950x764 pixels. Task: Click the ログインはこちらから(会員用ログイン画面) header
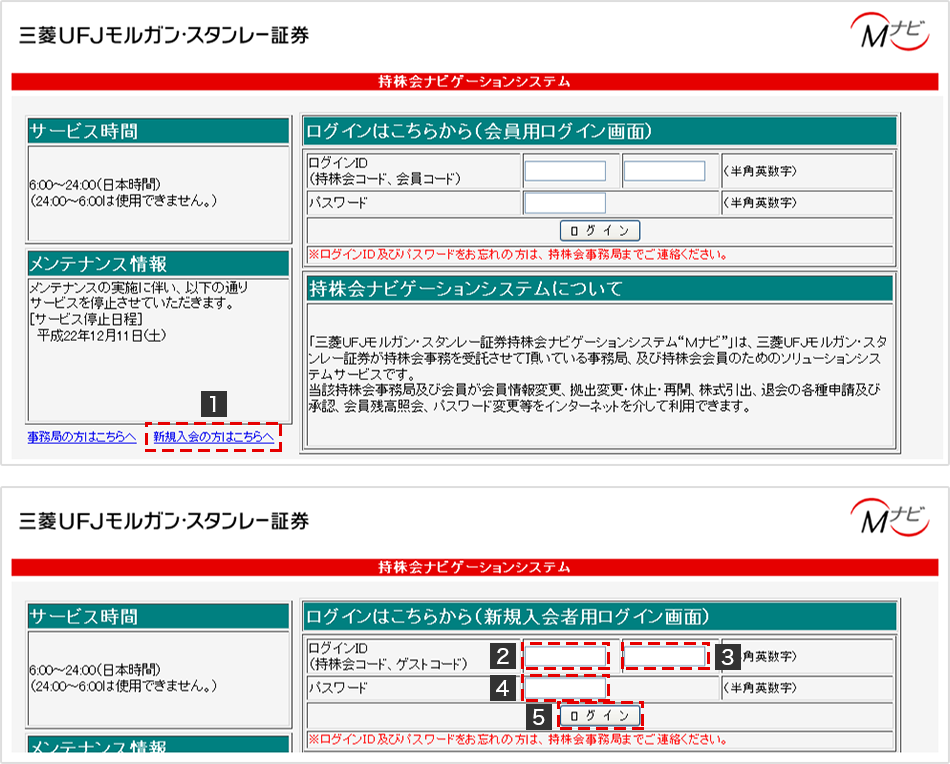point(599,131)
